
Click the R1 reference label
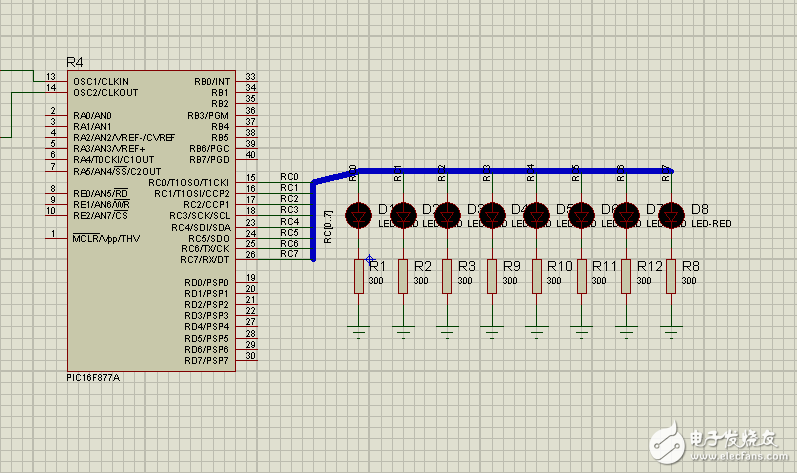(x=378, y=266)
